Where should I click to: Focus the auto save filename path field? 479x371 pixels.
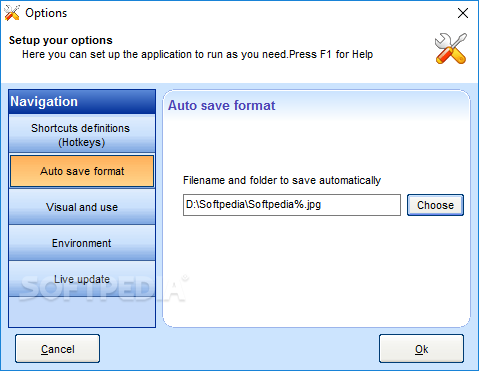[292, 205]
